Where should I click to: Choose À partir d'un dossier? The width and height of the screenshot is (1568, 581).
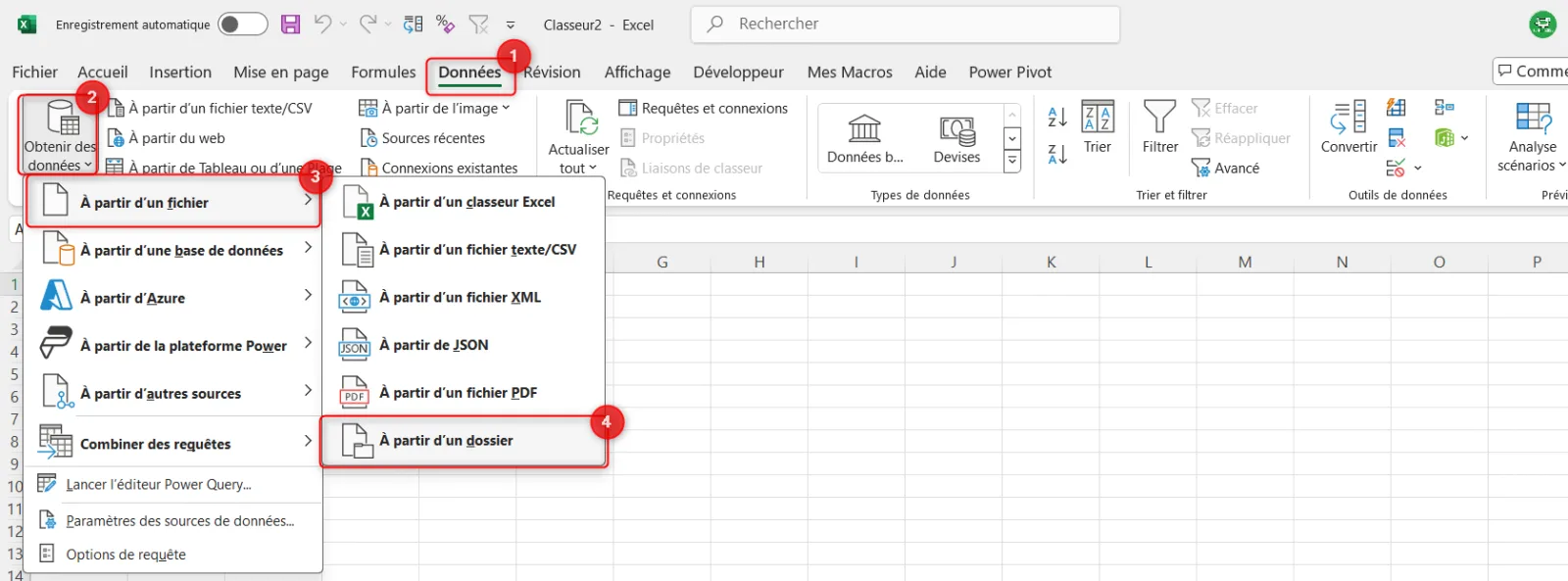(x=465, y=441)
